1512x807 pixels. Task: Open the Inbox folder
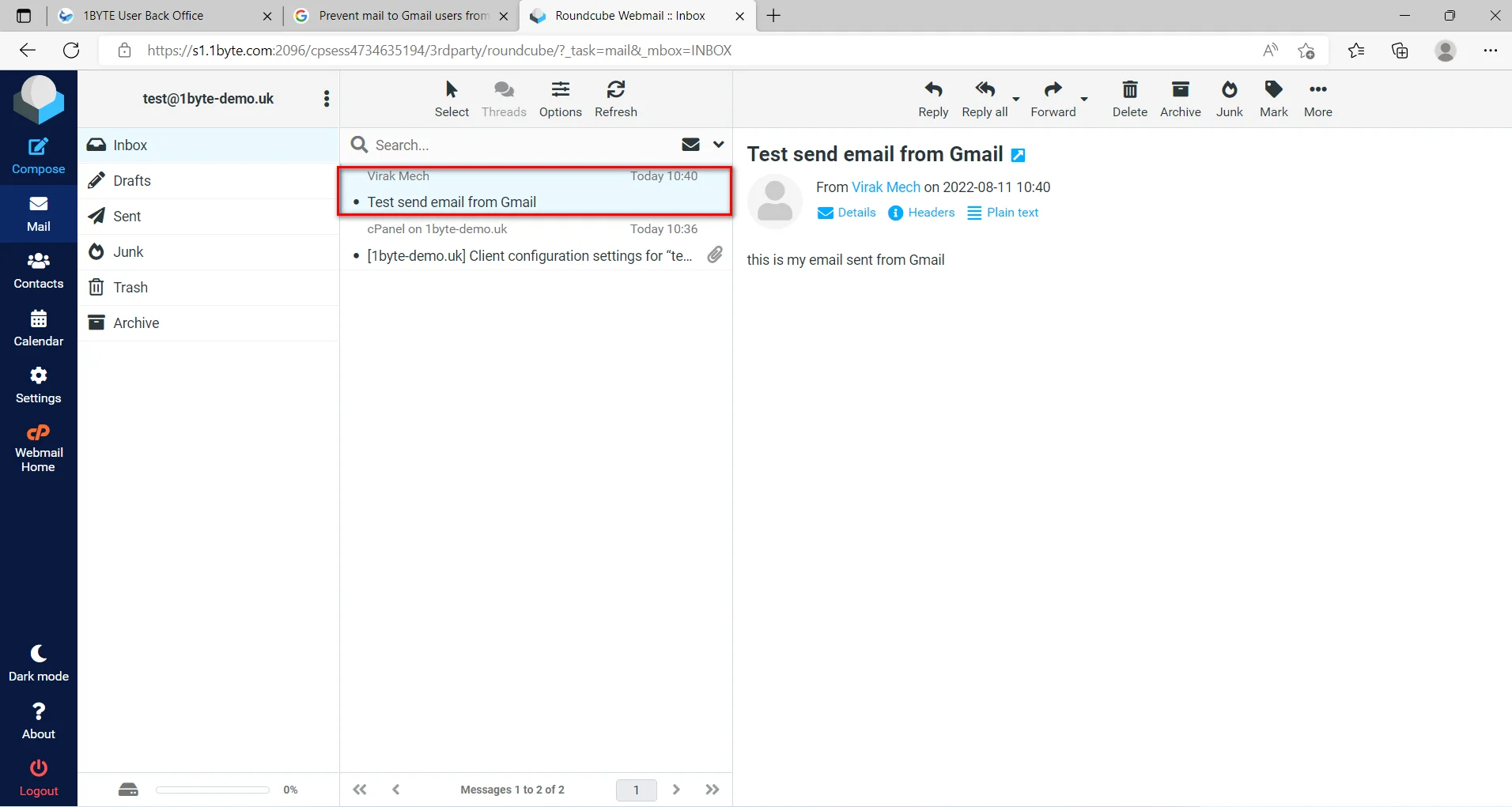click(x=209, y=145)
